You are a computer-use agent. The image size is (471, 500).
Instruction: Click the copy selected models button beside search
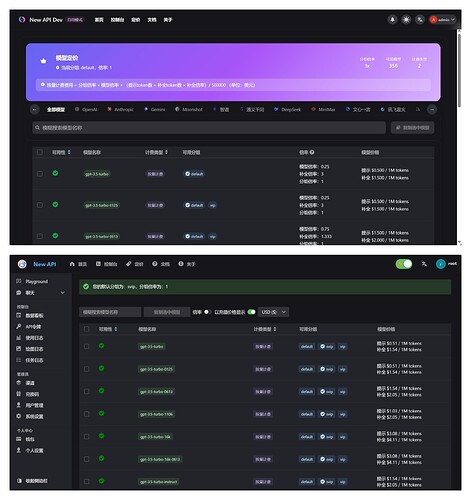click(x=412, y=128)
